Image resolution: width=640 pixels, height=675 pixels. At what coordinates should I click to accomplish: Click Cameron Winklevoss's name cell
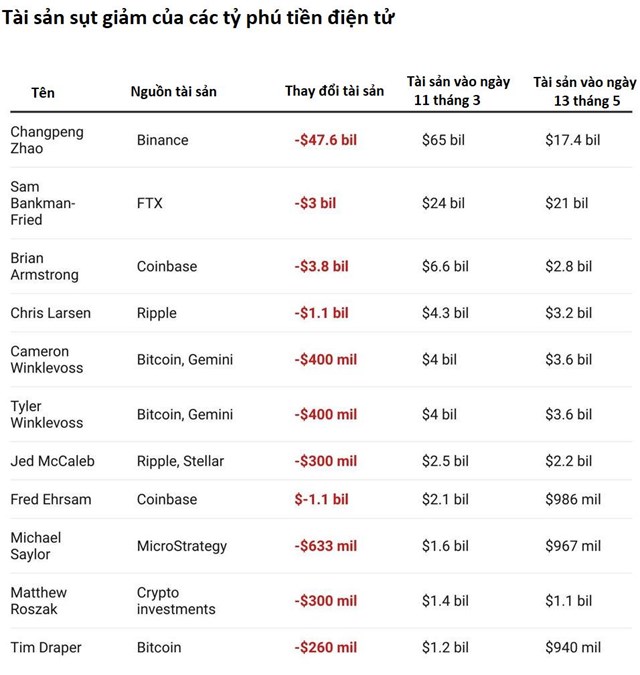point(46,359)
